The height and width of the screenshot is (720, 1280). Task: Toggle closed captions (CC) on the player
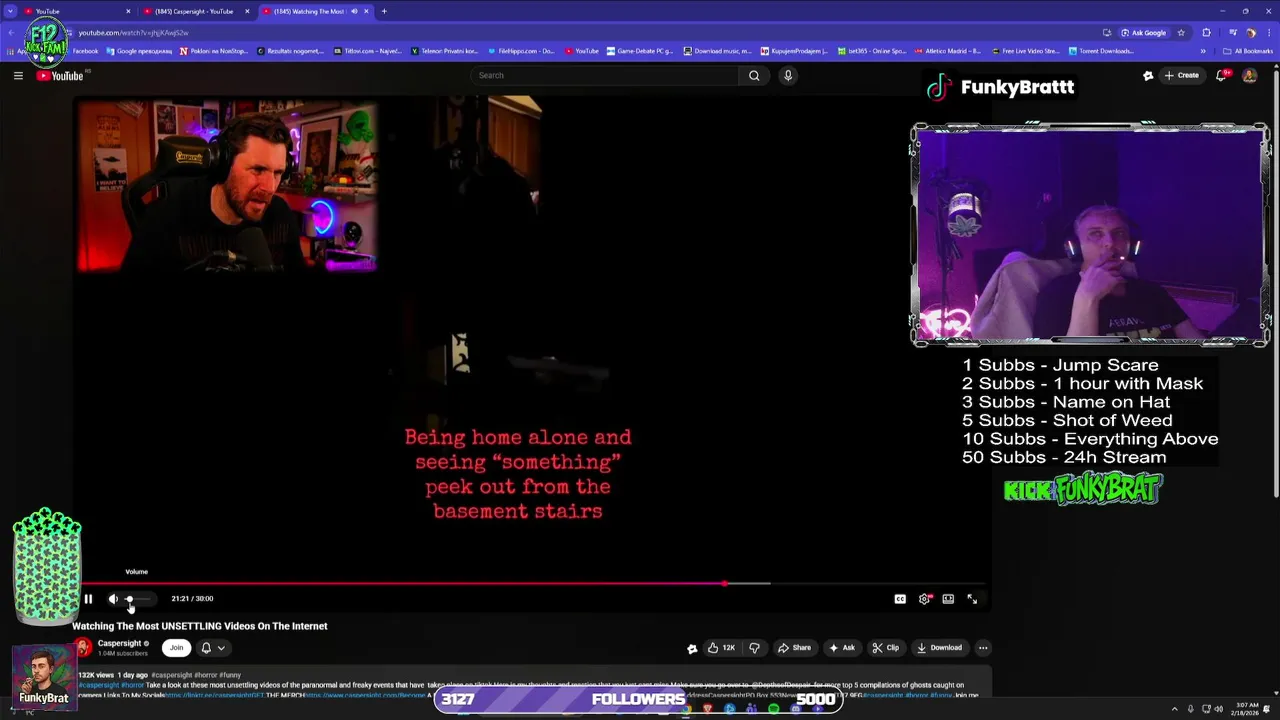coord(900,599)
